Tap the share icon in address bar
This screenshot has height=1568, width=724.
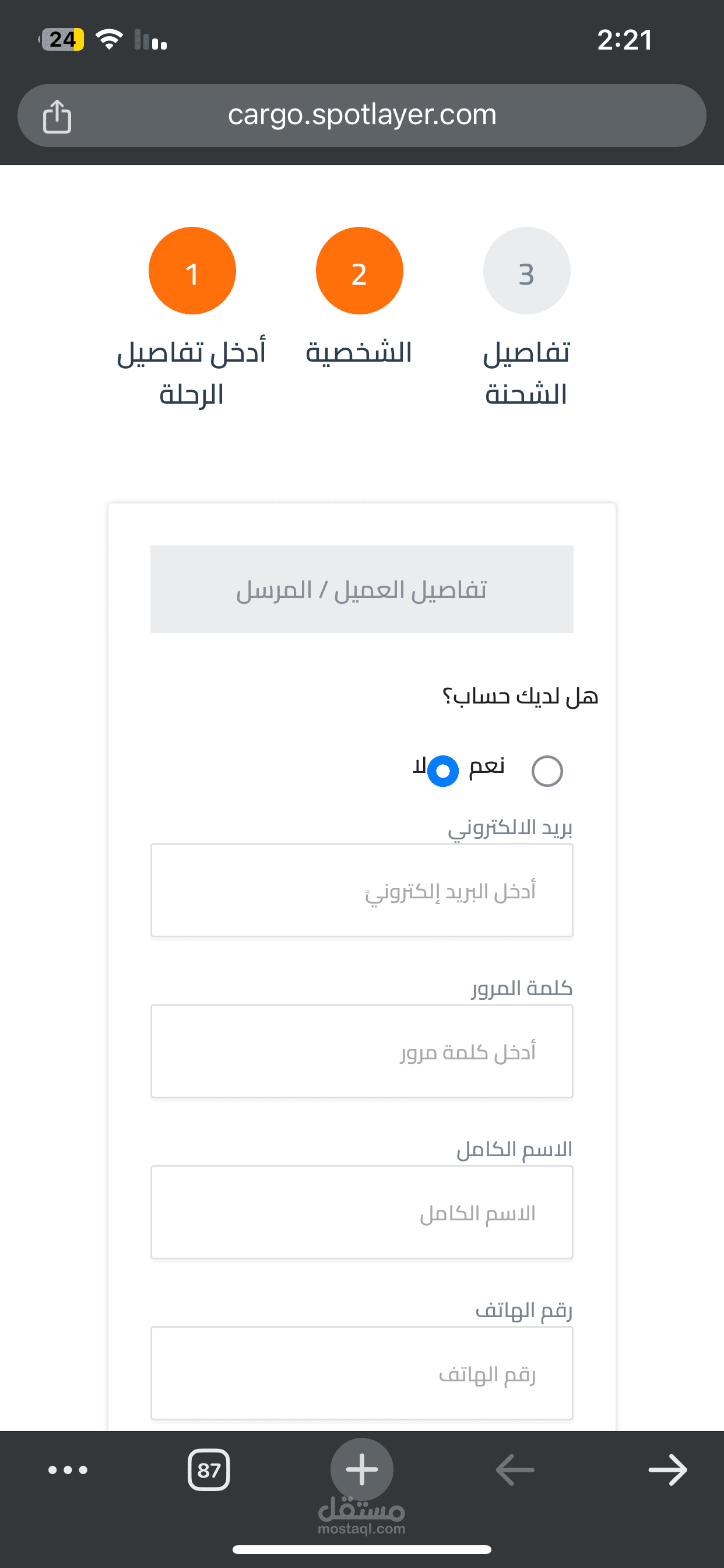(x=57, y=116)
